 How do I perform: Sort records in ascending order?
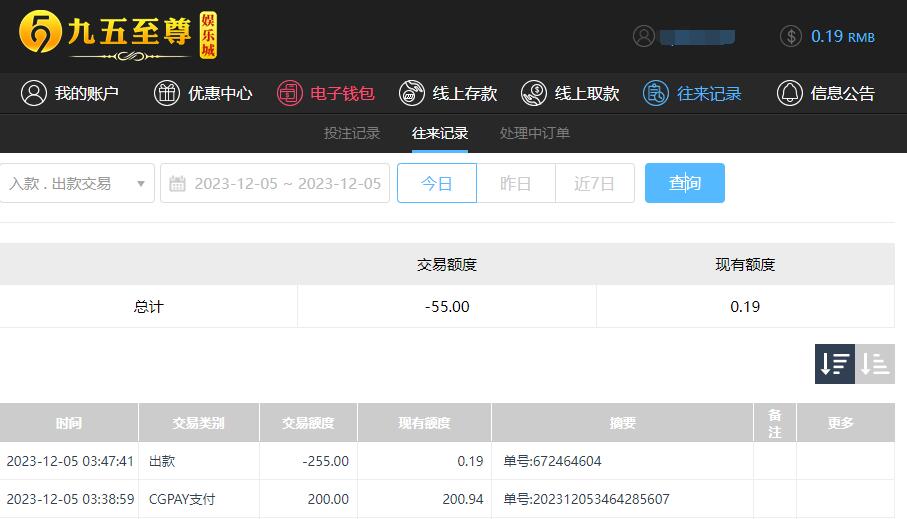(x=875, y=364)
